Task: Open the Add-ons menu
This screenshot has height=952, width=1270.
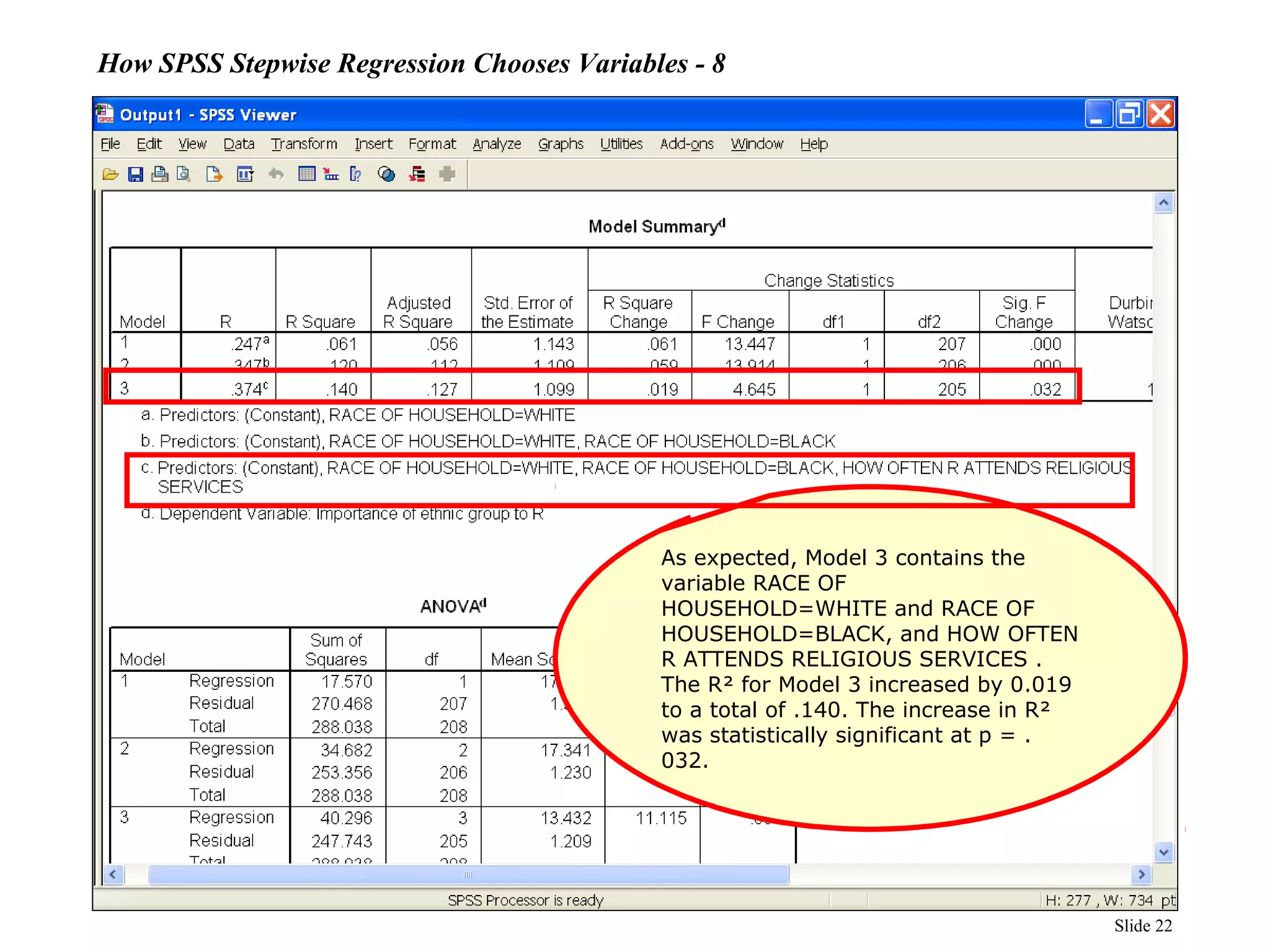Action: 686,144
